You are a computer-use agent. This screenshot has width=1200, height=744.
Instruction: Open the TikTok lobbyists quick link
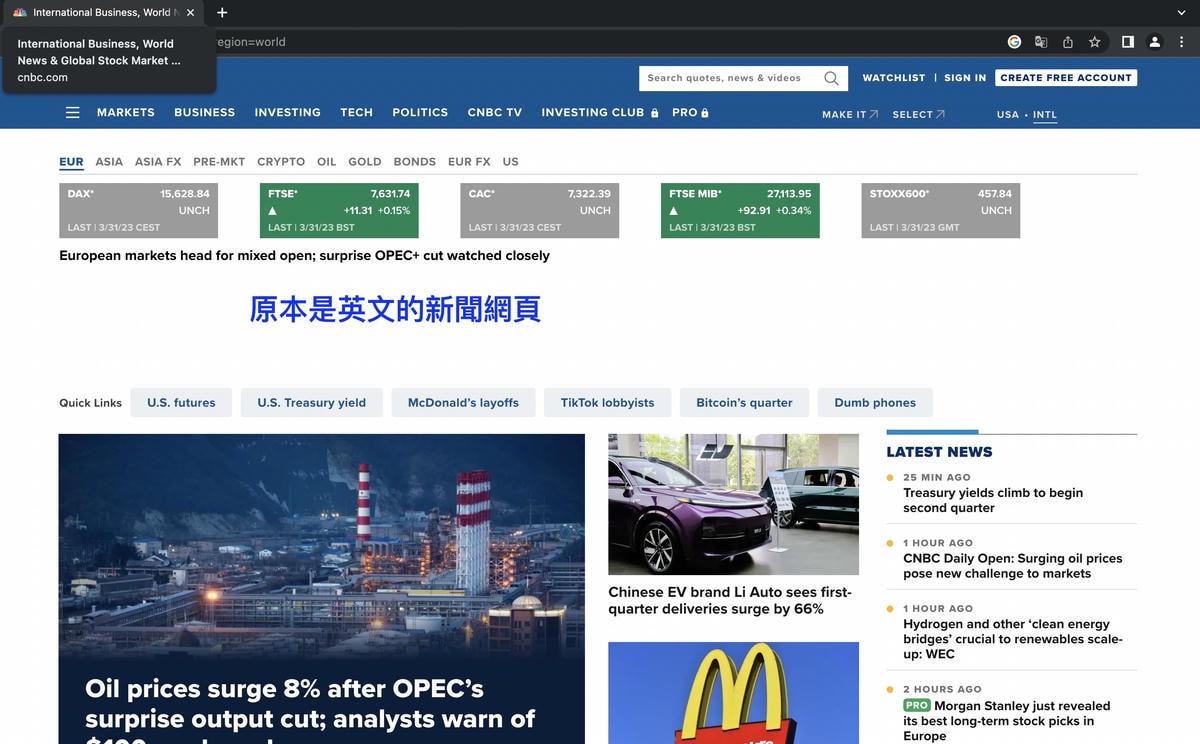point(607,403)
